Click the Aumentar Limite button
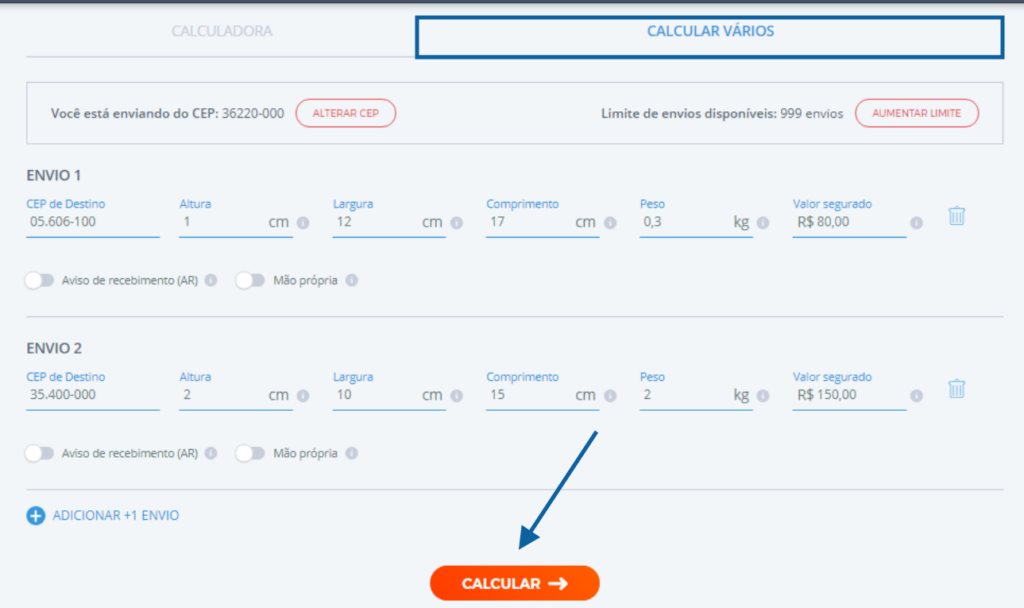Screen dimensions: 1024x608 click(916, 113)
